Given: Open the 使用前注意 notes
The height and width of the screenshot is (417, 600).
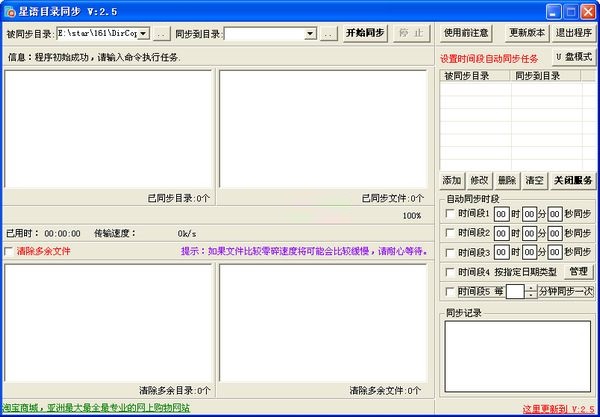Looking at the screenshot, I should tap(466, 33).
